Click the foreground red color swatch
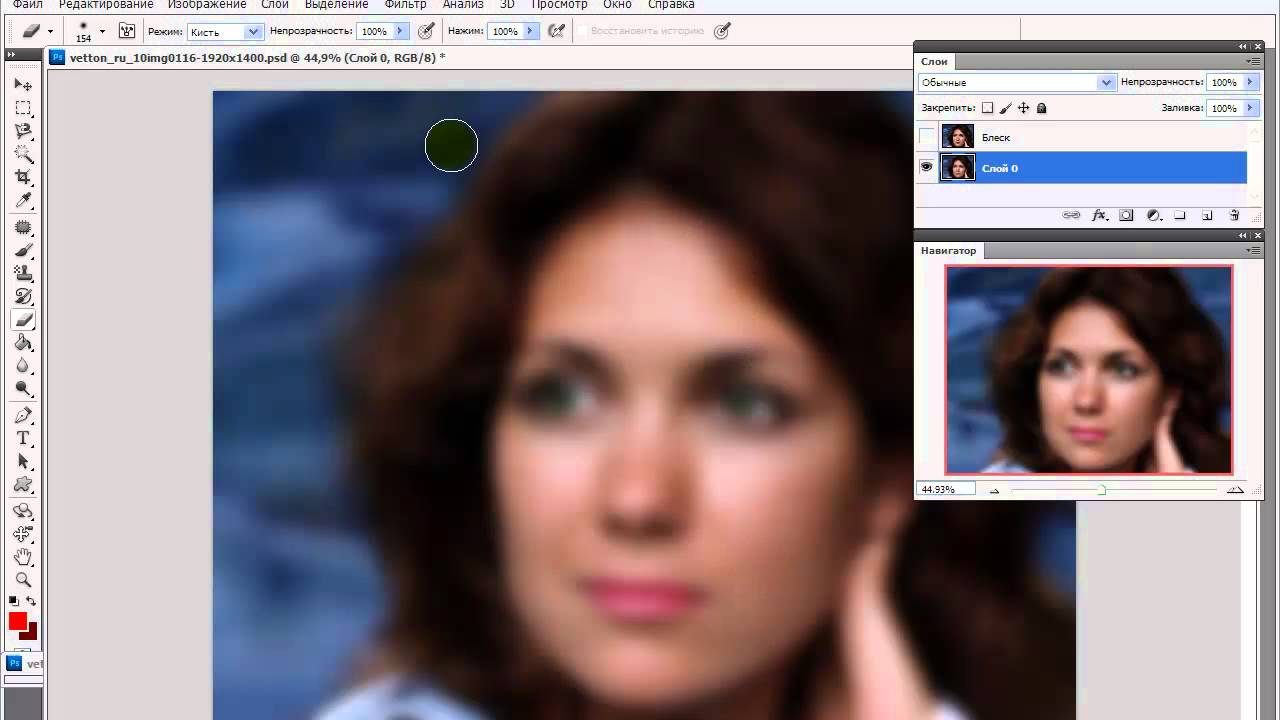The width and height of the screenshot is (1280, 720). pos(18,621)
